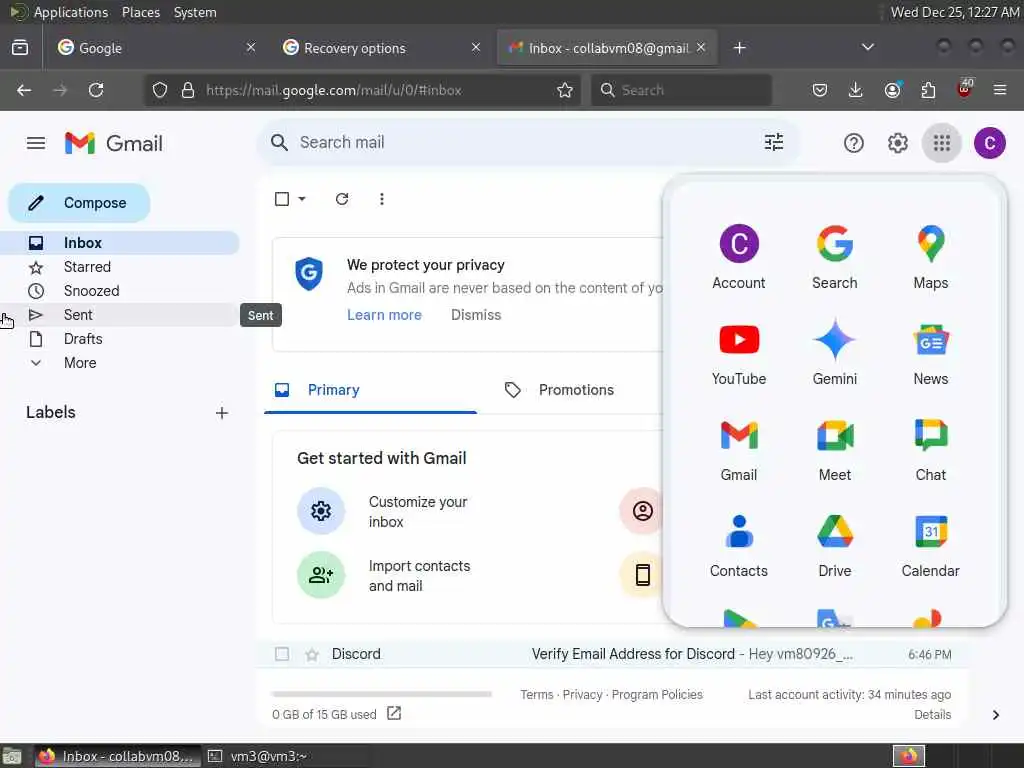Open the Drafts folder
This screenshot has height=768, width=1024.
coord(120,339)
